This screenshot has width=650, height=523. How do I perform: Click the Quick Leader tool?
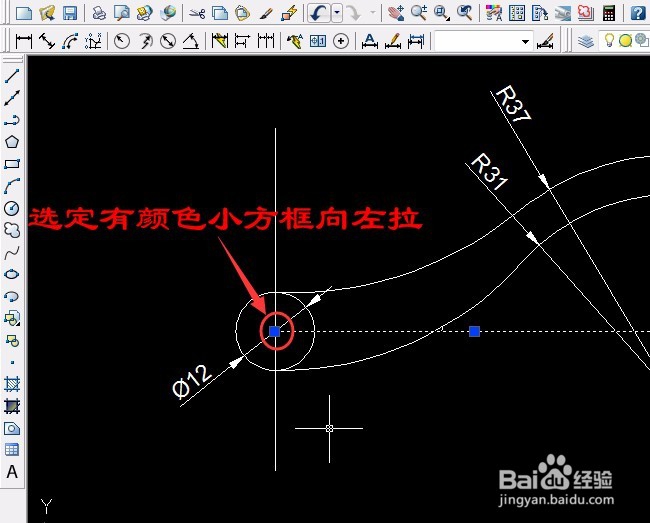(x=295, y=41)
